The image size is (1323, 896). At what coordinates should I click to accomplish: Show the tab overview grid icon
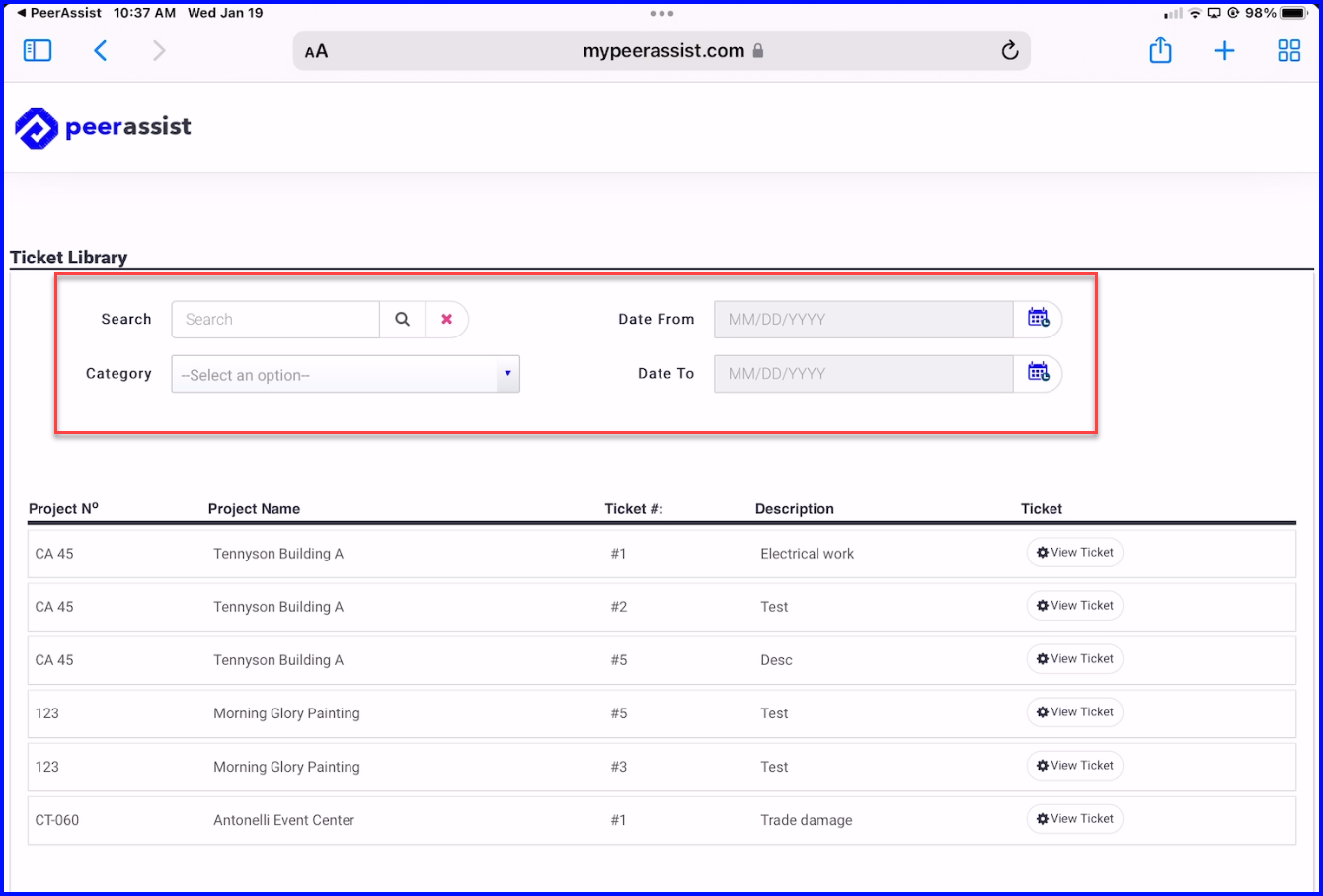click(x=1289, y=50)
